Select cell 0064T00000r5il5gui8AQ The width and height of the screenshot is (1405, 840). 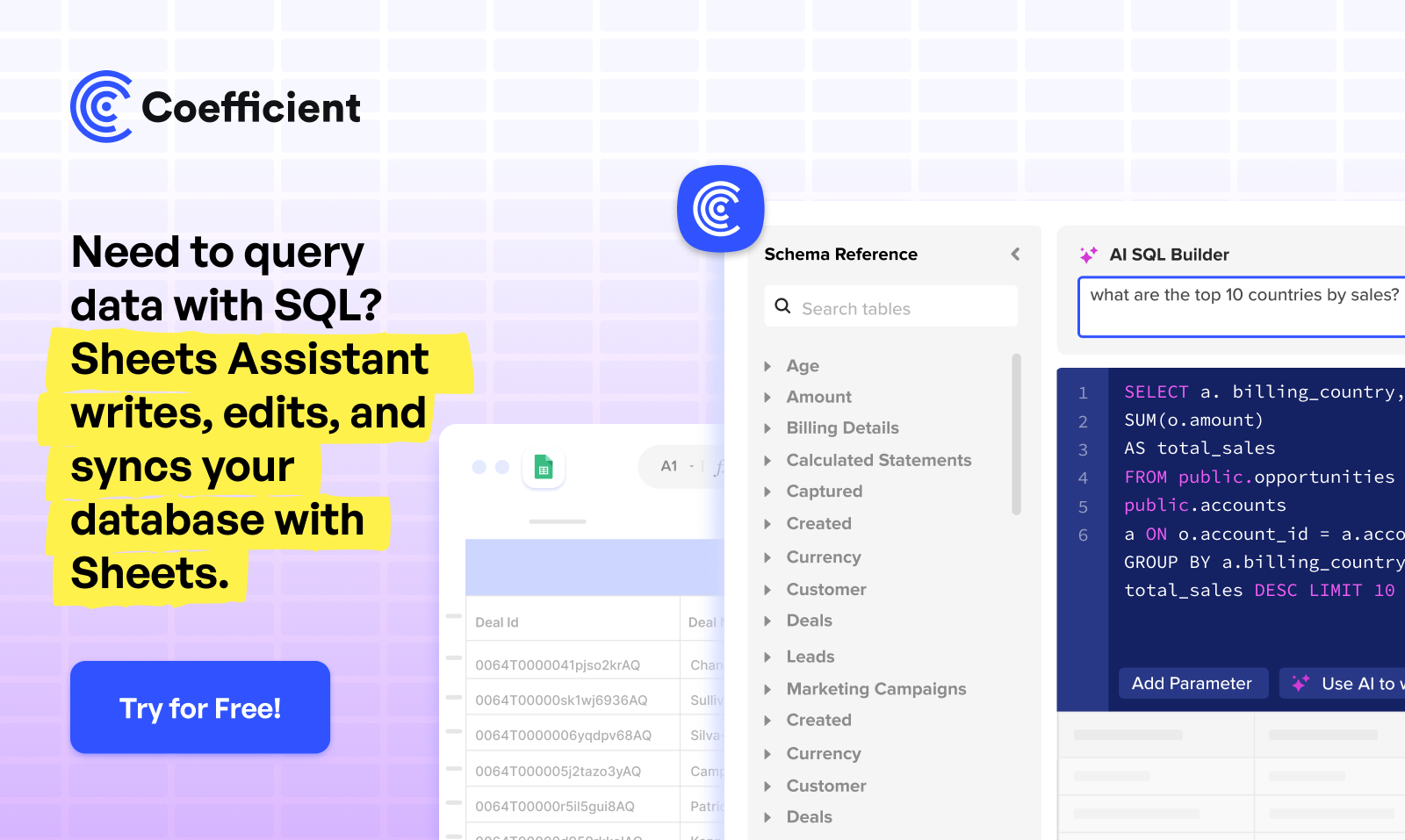pos(573,806)
